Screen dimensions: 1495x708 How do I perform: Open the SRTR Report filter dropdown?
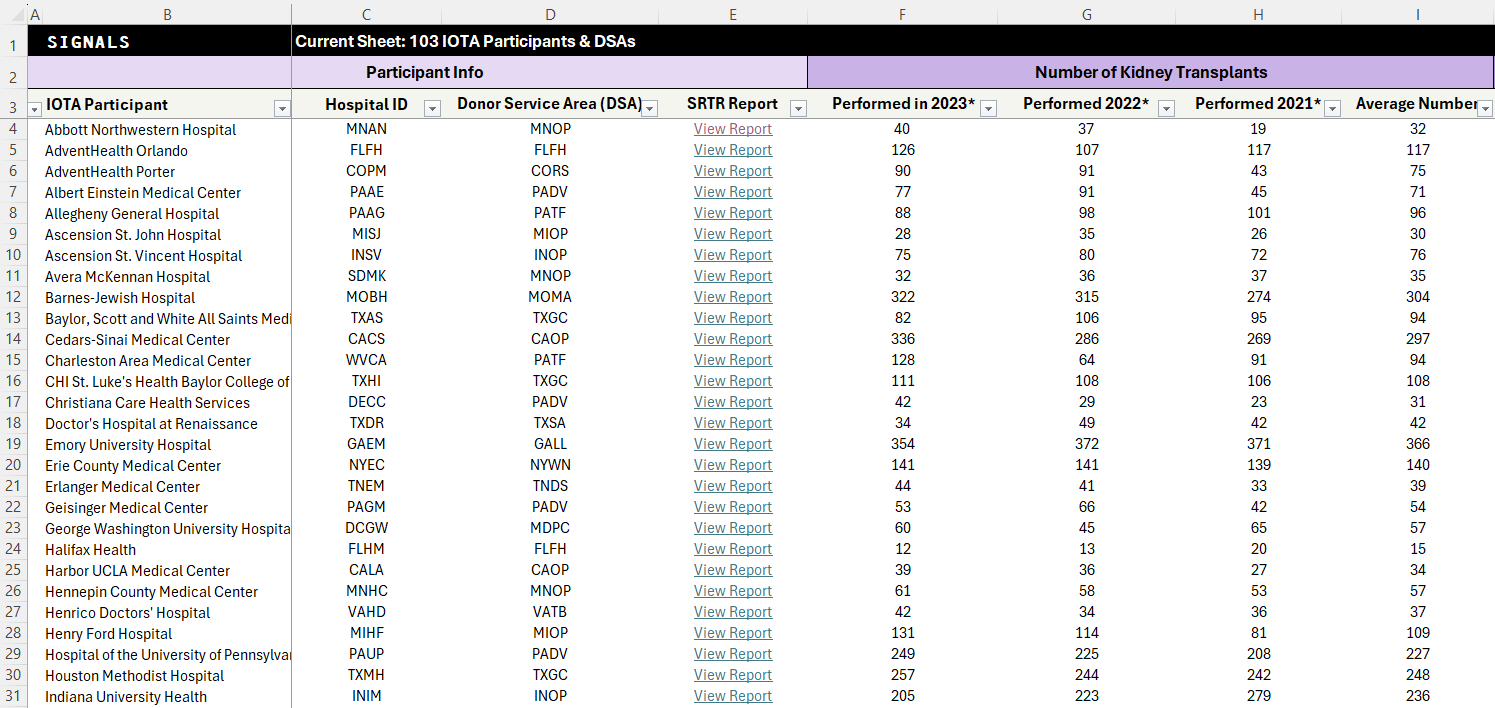tap(798, 108)
